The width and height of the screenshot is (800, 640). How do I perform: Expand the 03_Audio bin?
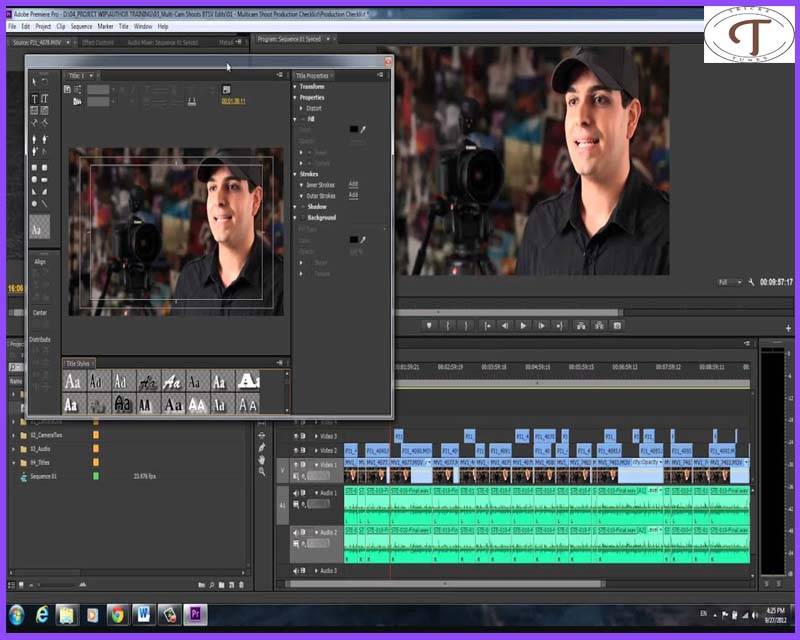pyautogui.click(x=14, y=449)
